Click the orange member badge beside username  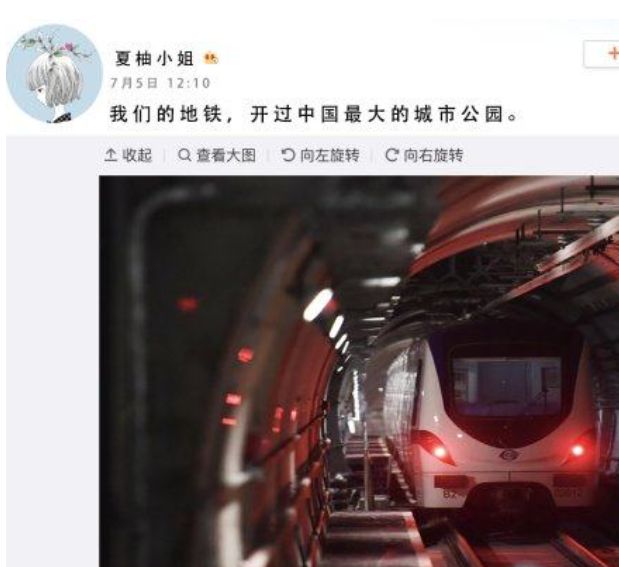(210, 59)
